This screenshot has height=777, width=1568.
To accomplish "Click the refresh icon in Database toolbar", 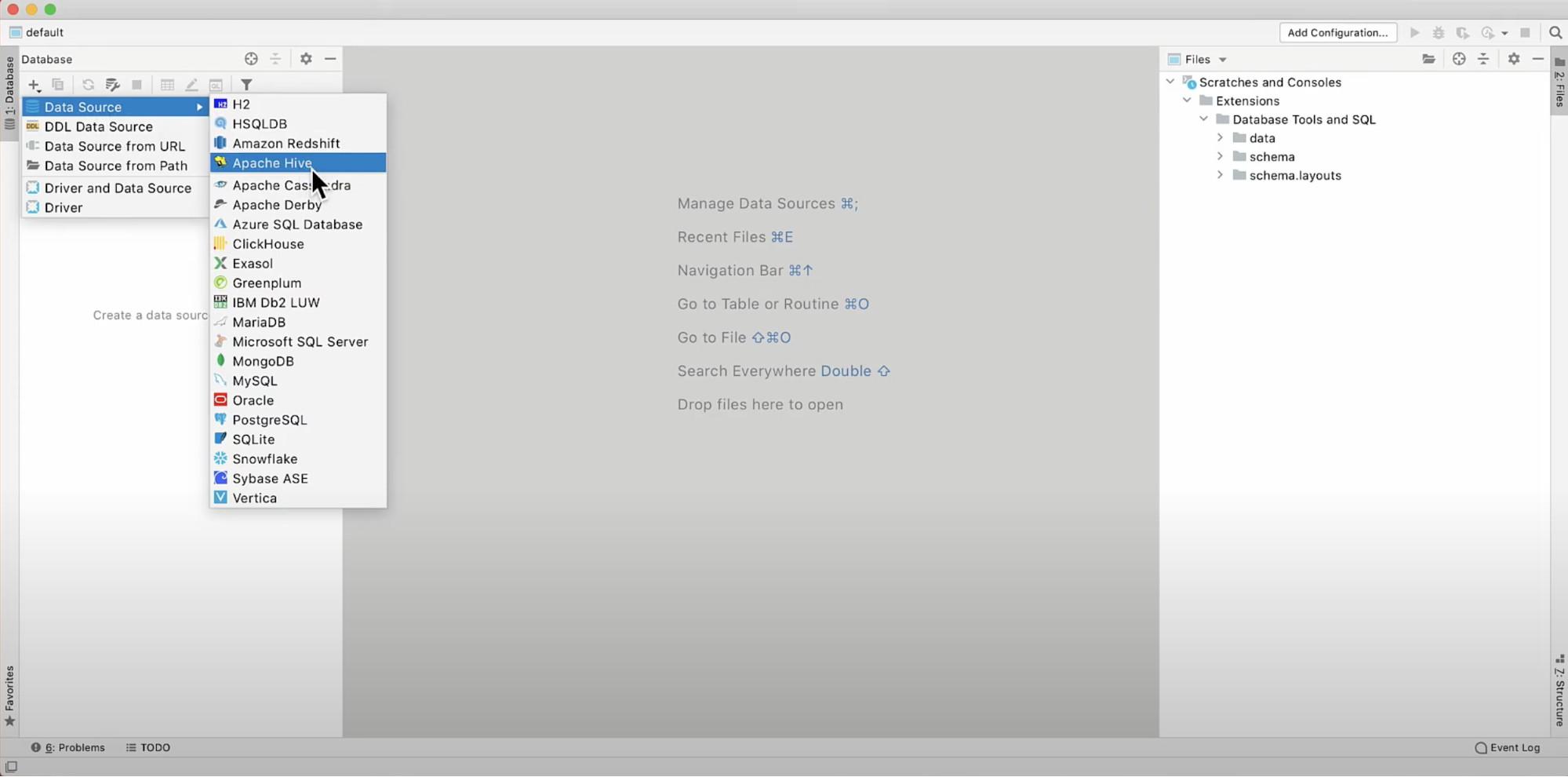I will click(88, 85).
